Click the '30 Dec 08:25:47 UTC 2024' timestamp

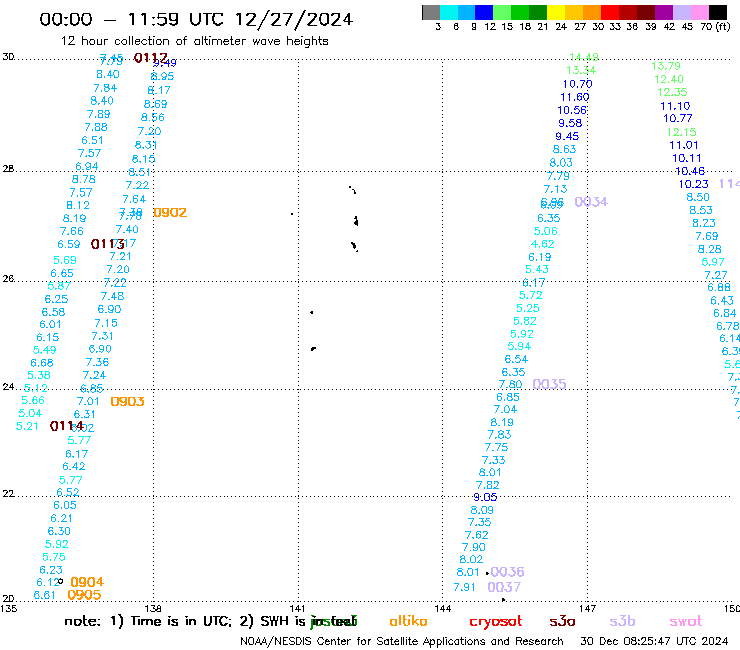654,642
